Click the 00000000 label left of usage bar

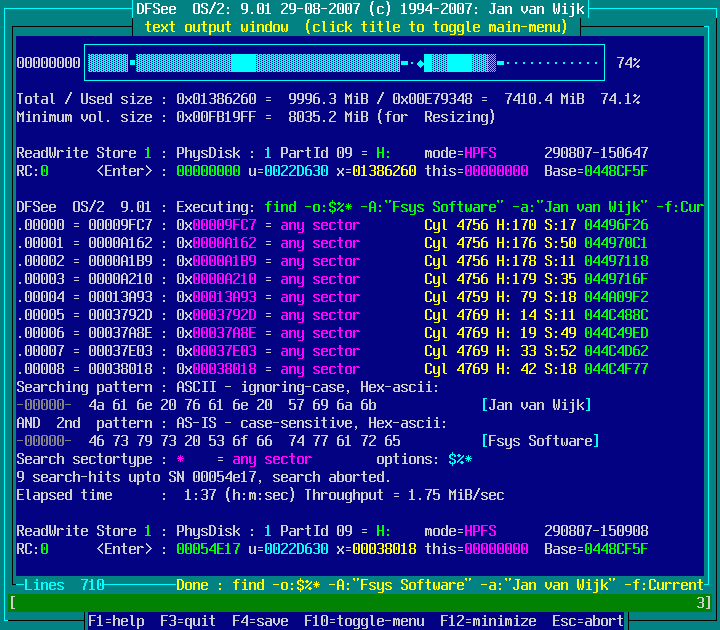pos(48,63)
